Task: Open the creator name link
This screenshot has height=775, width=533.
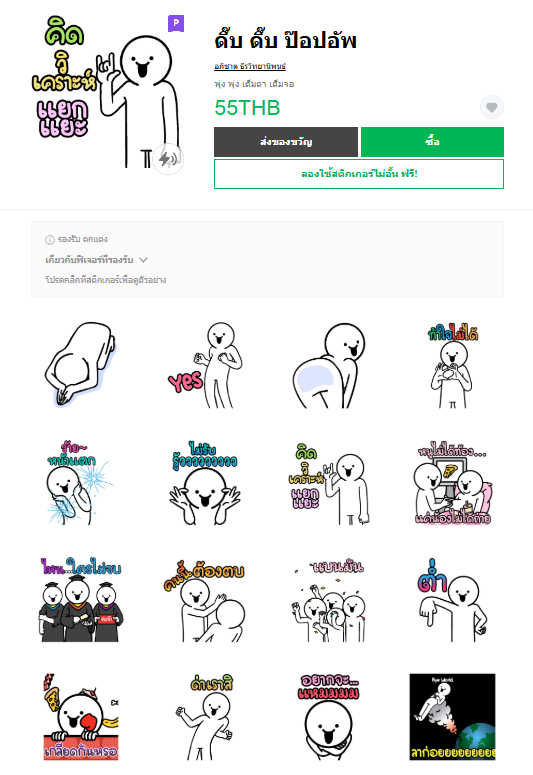Action: 250,66
